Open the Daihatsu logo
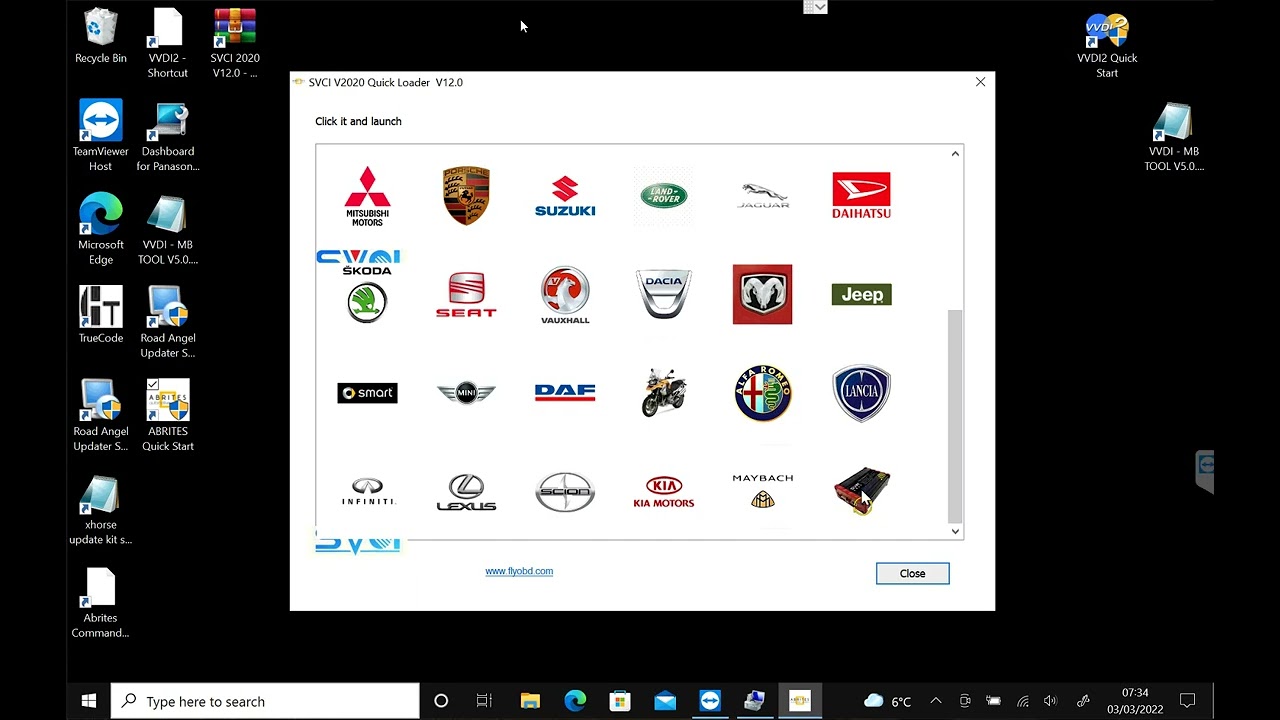This screenshot has height=720, width=1280. click(861, 196)
